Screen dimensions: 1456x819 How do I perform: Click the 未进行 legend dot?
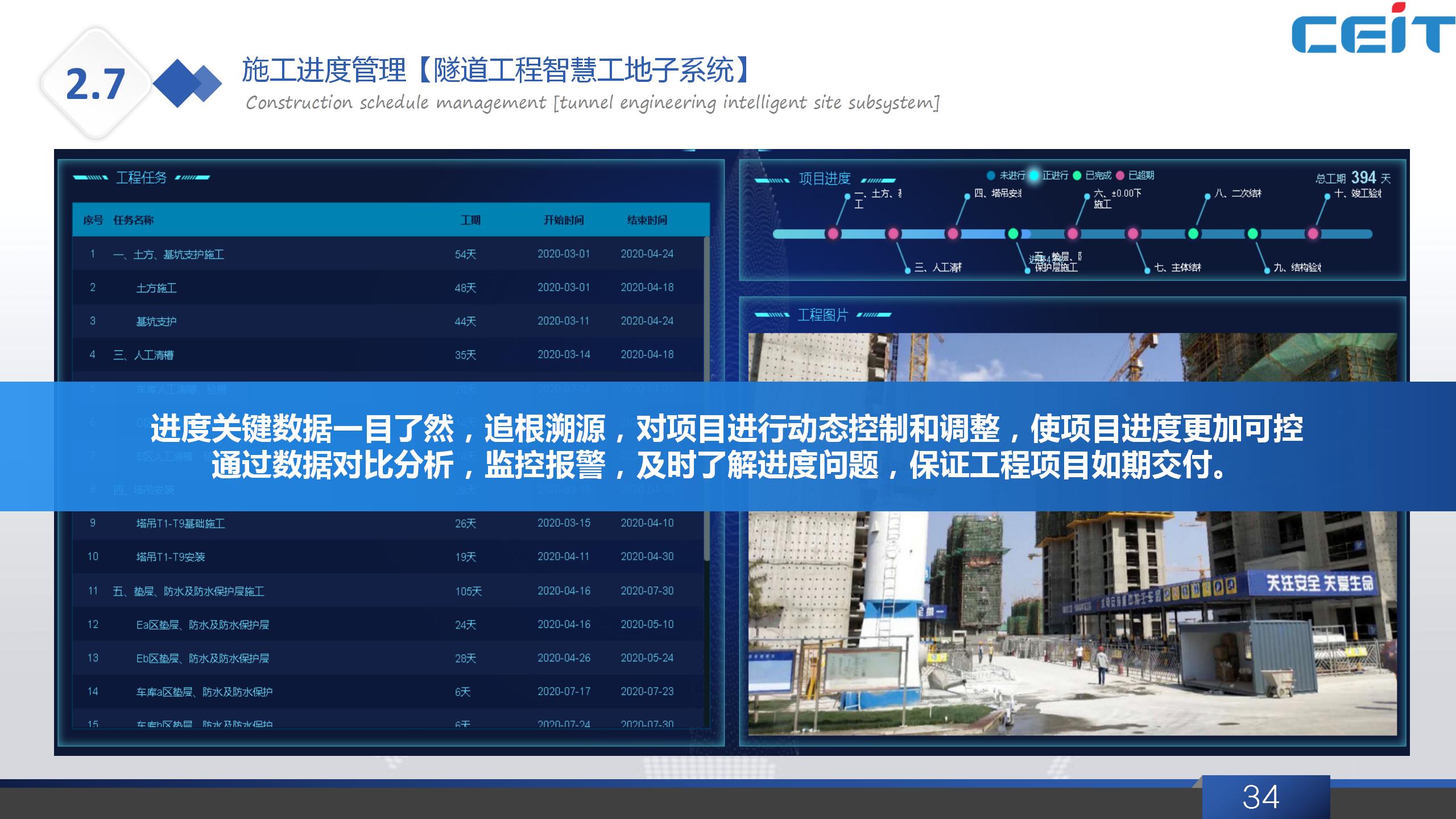[991, 176]
